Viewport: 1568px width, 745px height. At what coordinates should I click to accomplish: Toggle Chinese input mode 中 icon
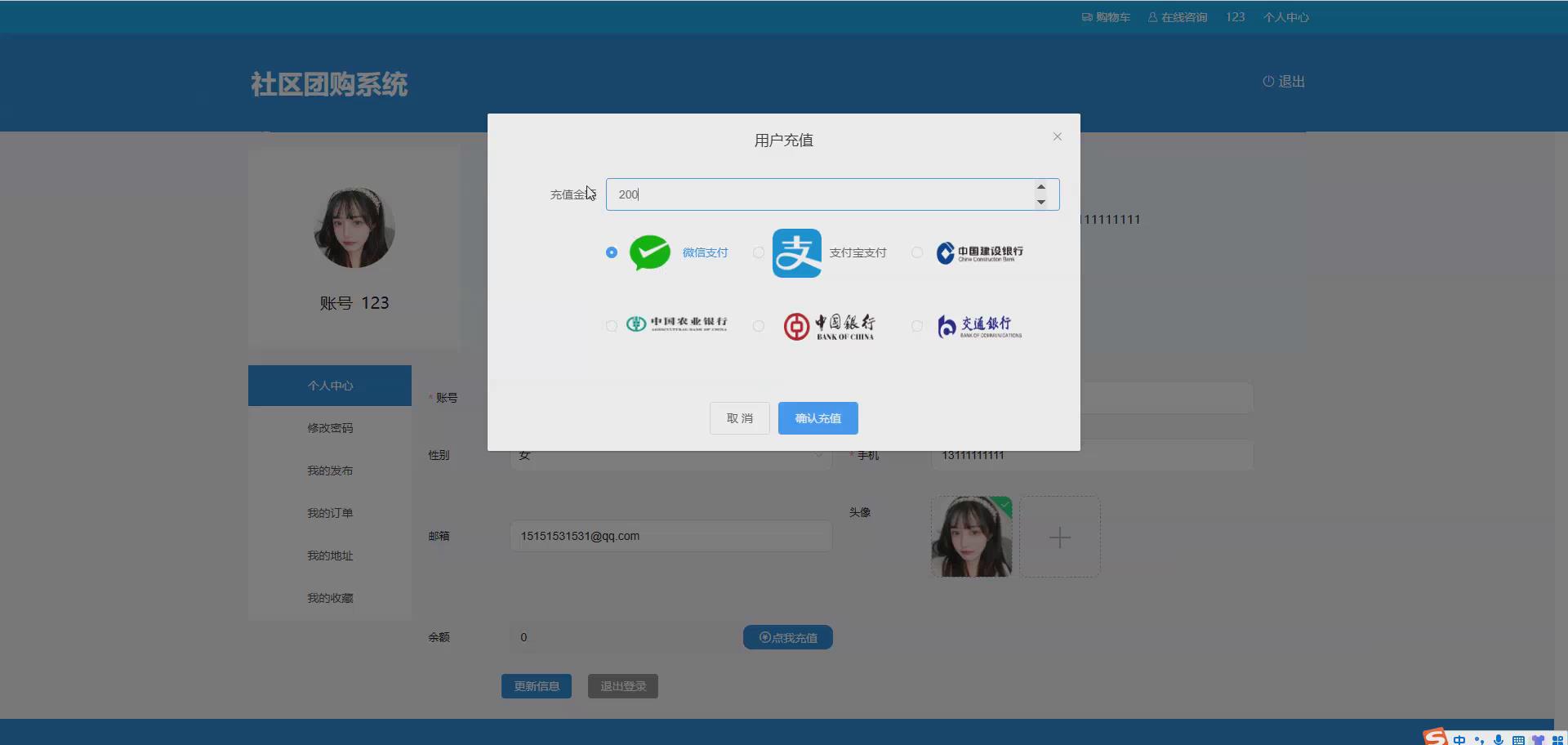[x=1459, y=739]
